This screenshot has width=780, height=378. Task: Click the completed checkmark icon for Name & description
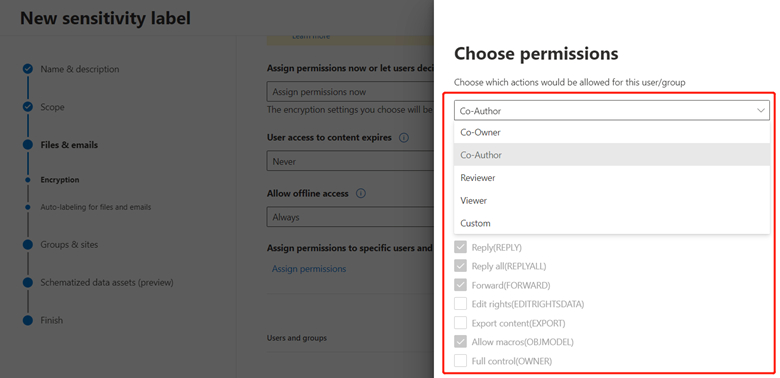click(28, 69)
